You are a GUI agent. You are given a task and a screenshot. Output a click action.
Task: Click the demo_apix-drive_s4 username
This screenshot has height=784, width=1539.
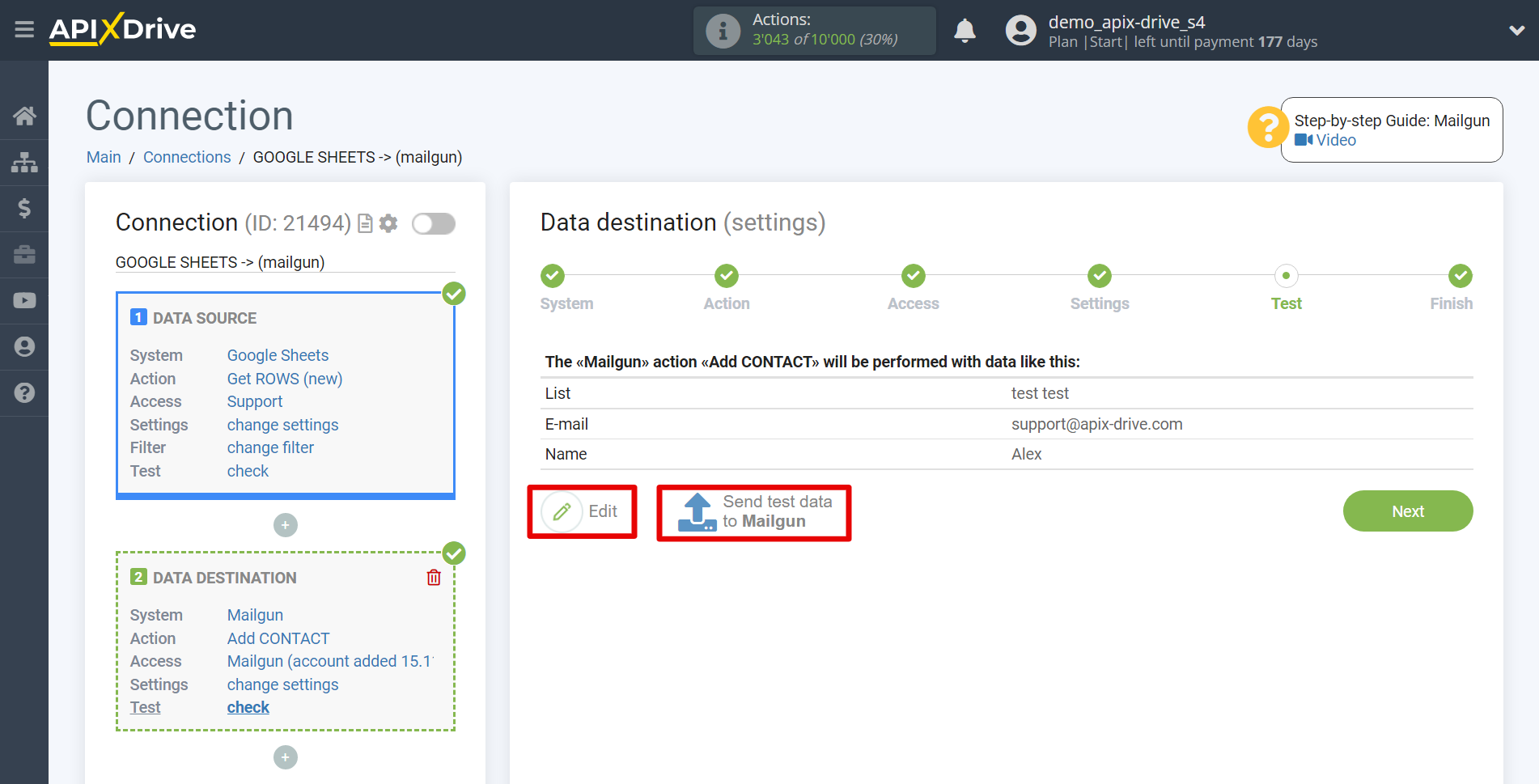[x=1126, y=22]
